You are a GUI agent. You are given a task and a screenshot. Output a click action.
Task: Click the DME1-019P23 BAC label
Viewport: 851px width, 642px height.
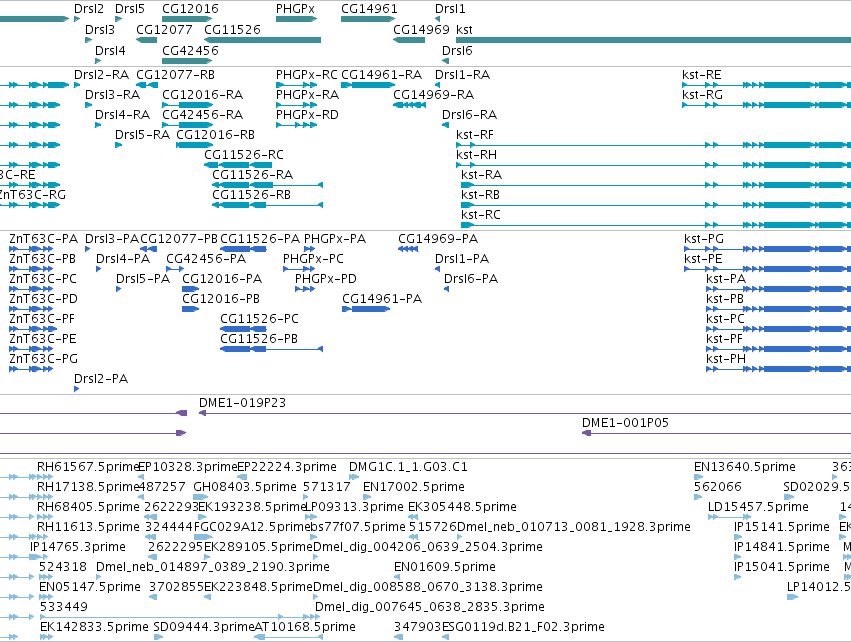click(242, 403)
